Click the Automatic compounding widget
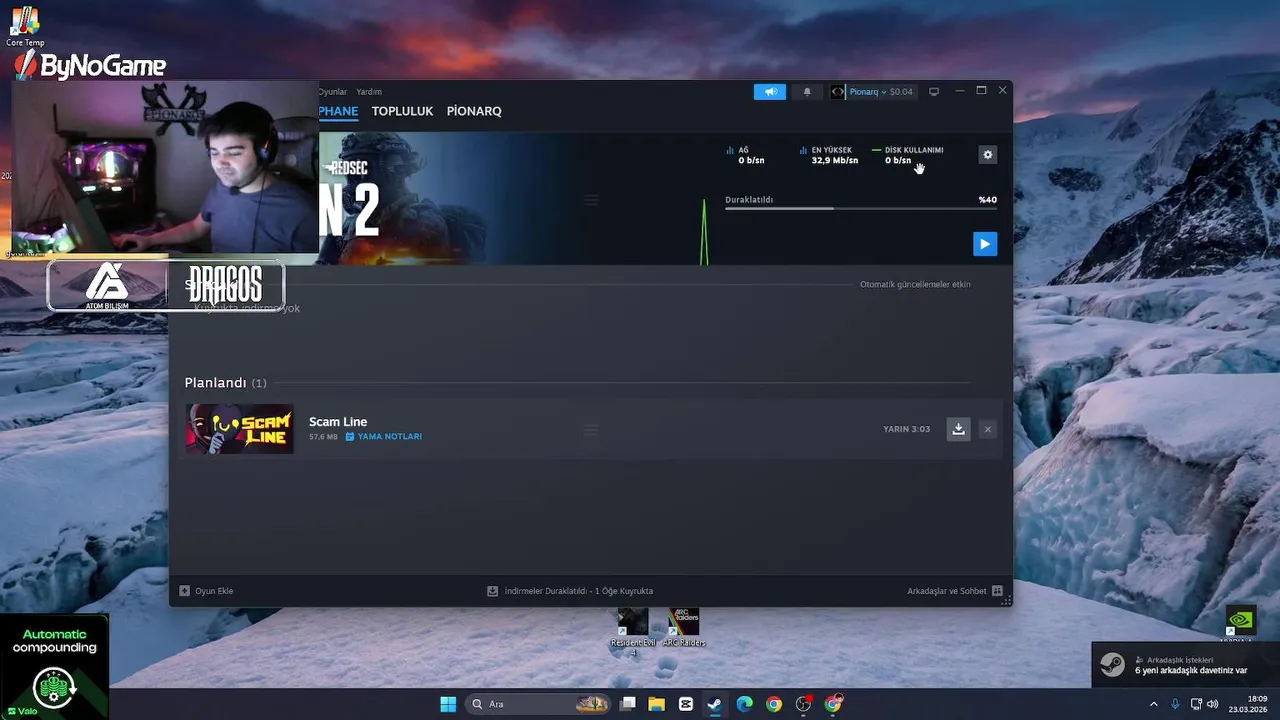Viewport: 1280px width, 720px height. (x=54, y=665)
